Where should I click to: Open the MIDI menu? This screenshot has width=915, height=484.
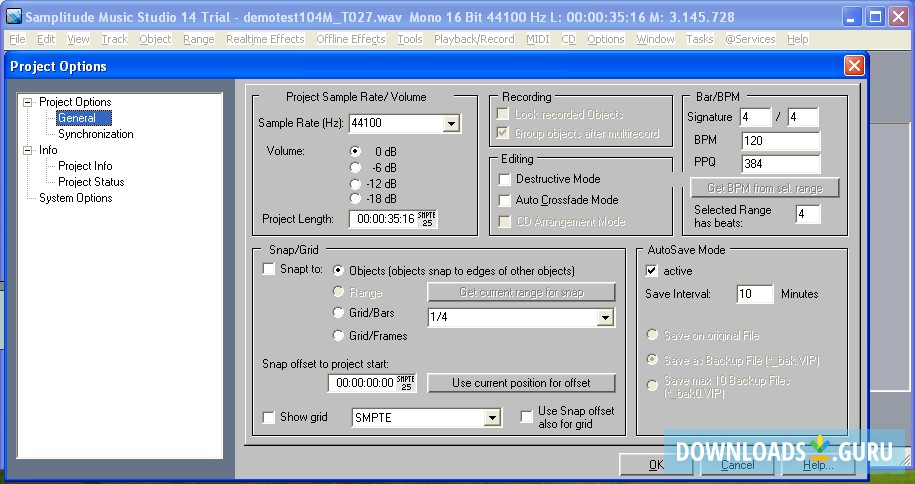pos(537,39)
